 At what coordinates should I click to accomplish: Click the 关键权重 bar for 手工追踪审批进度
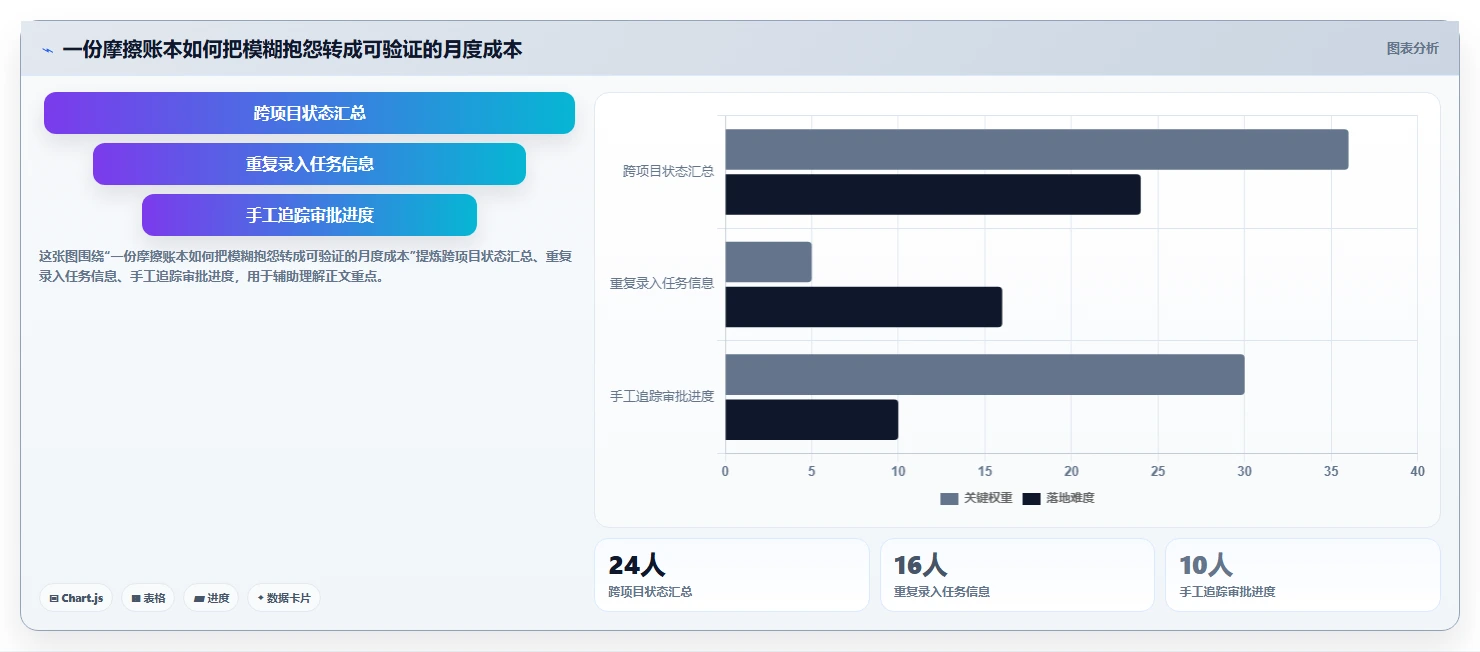[984, 374]
